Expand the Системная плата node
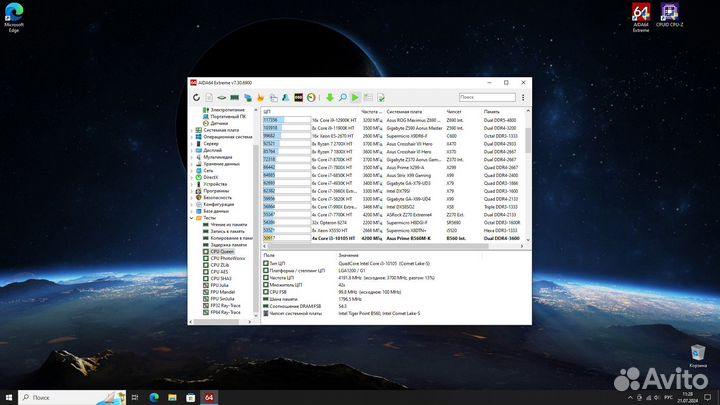This screenshot has height=405, width=720. [x=191, y=130]
